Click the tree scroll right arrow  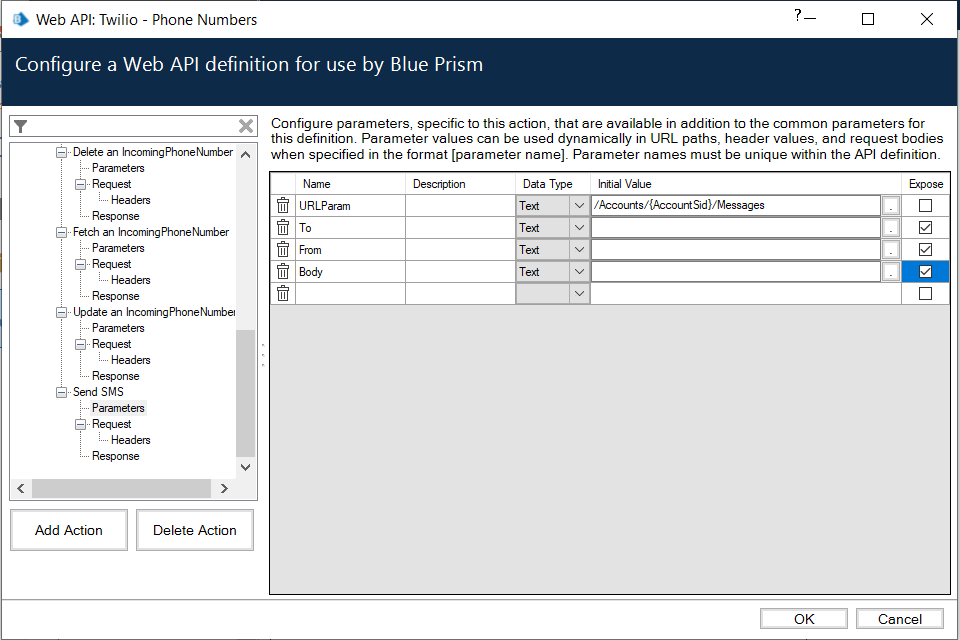click(x=224, y=488)
